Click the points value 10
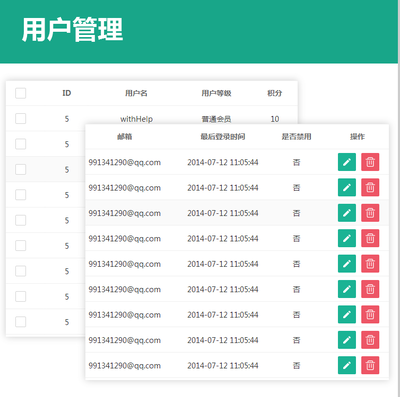 point(275,119)
